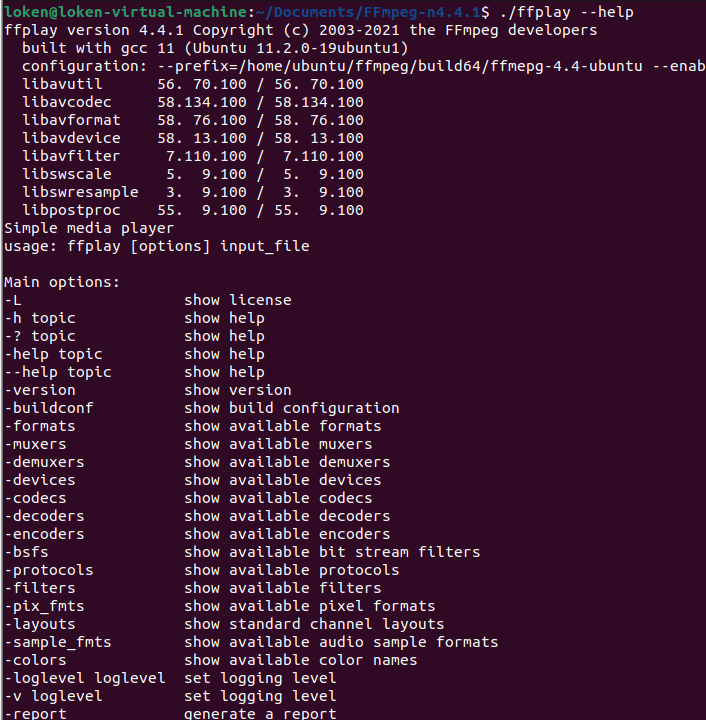Click the 'show available protocols' description
706x720 pixels.
[x=291, y=570]
